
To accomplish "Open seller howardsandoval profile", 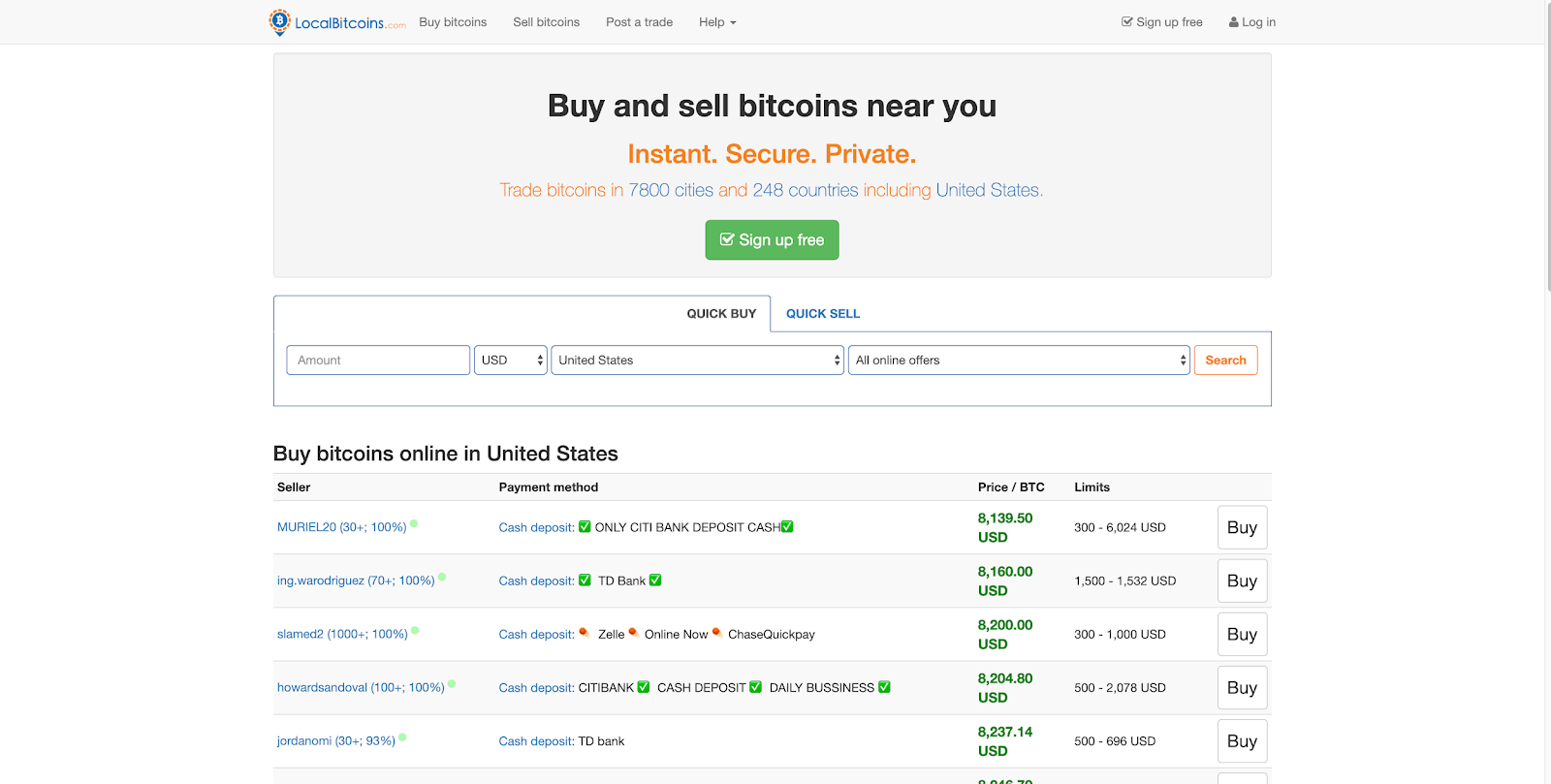I will (x=361, y=687).
